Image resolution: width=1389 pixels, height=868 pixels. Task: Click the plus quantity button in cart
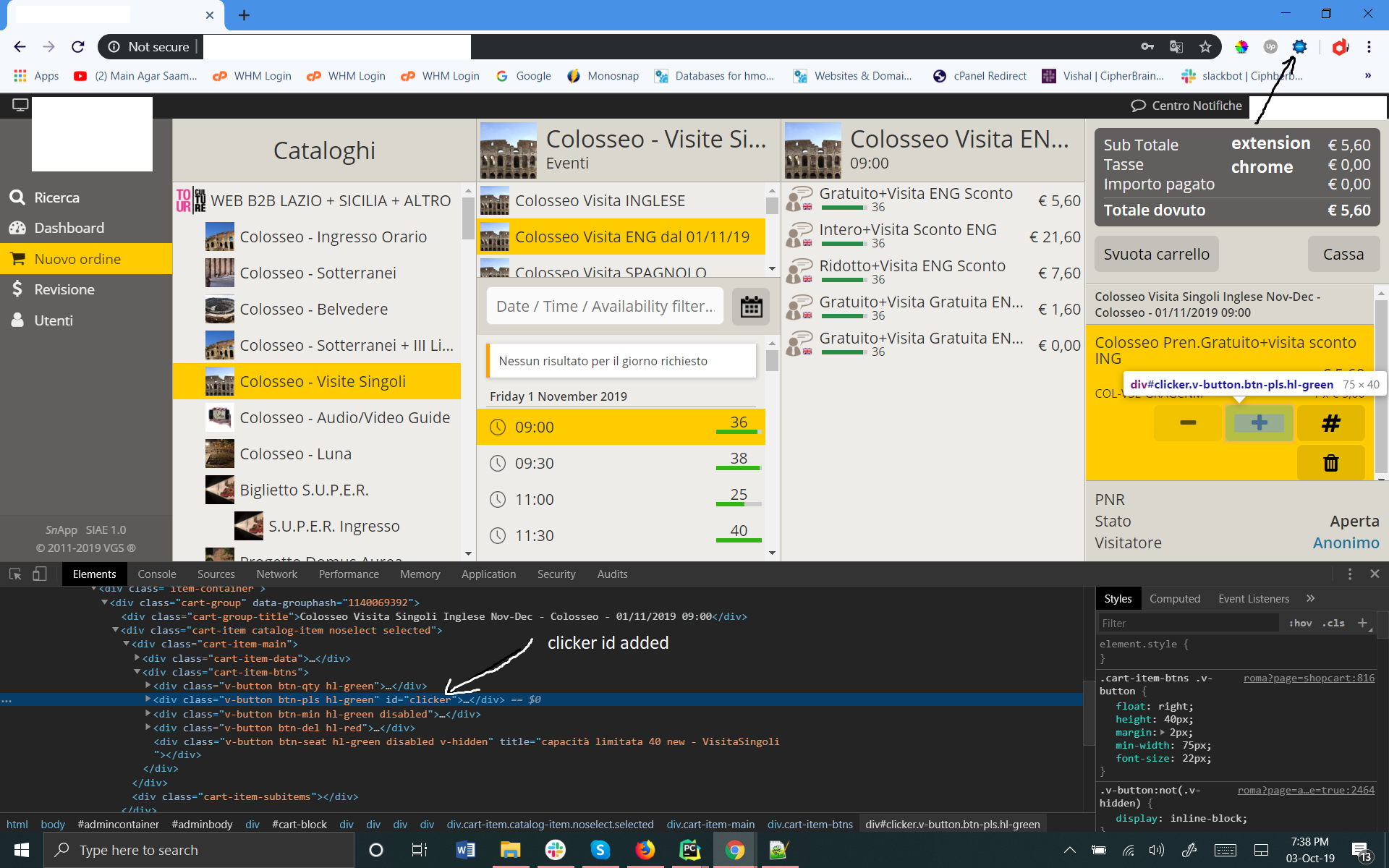(x=1259, y=423)
